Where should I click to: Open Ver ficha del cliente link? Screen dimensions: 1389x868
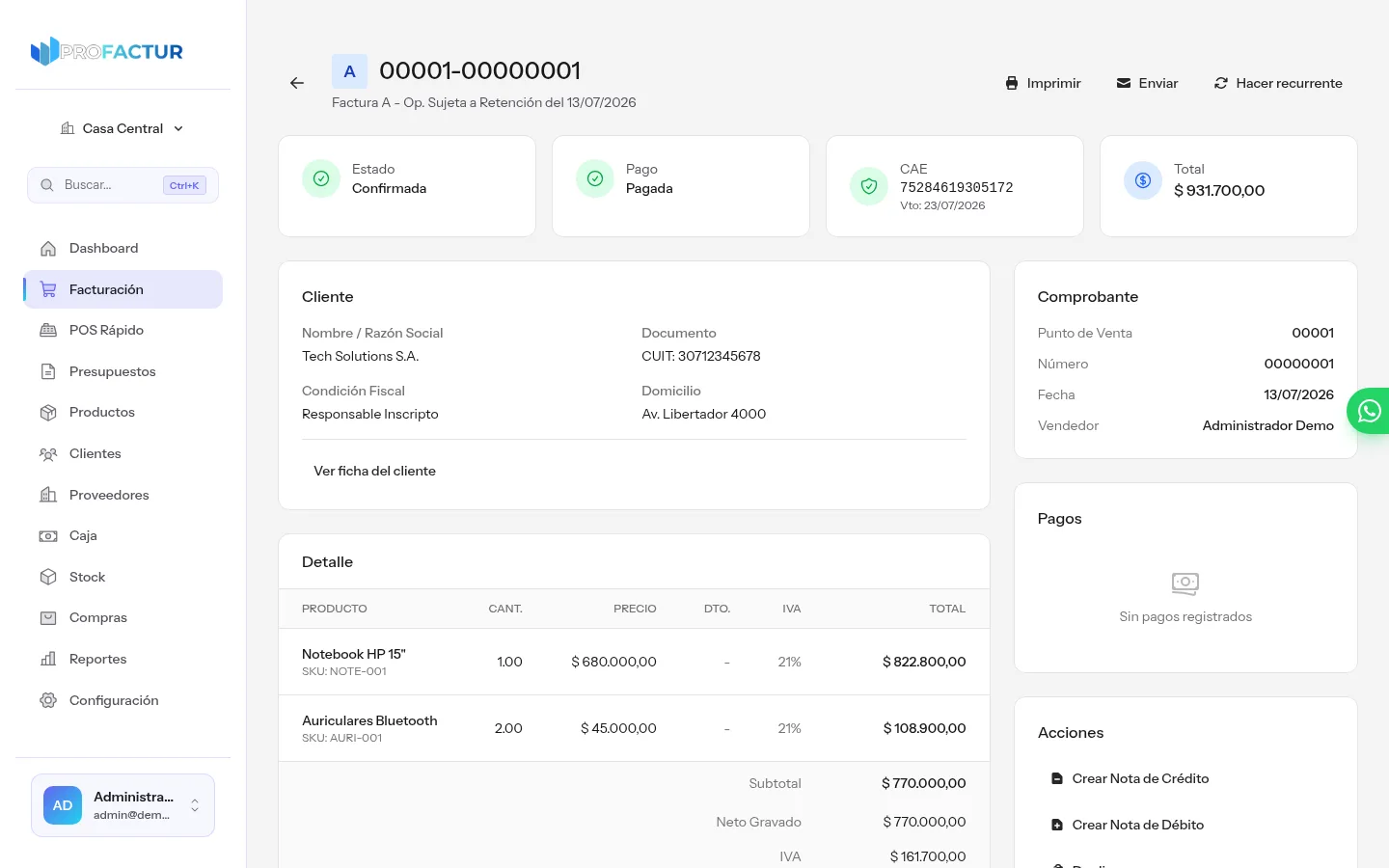(374, 471)
